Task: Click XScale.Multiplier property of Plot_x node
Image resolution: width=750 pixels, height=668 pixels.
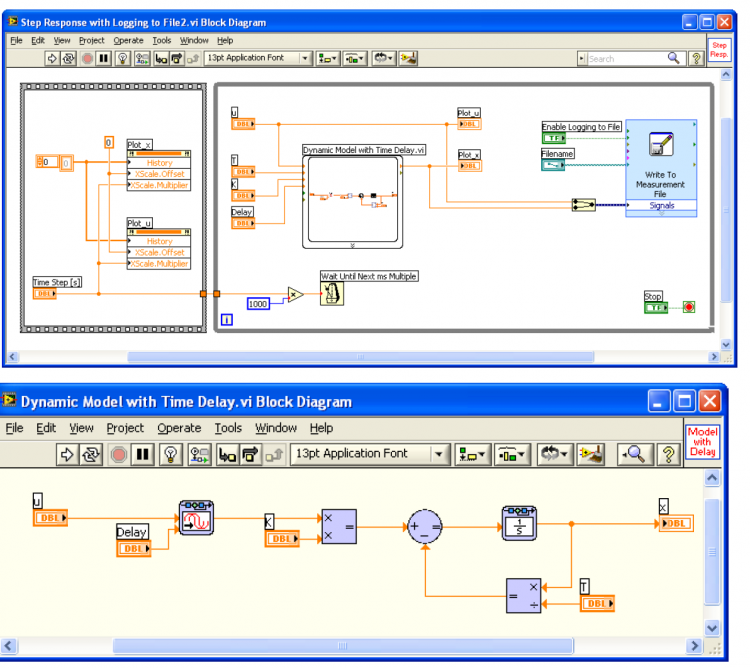Action: point(159,185)
